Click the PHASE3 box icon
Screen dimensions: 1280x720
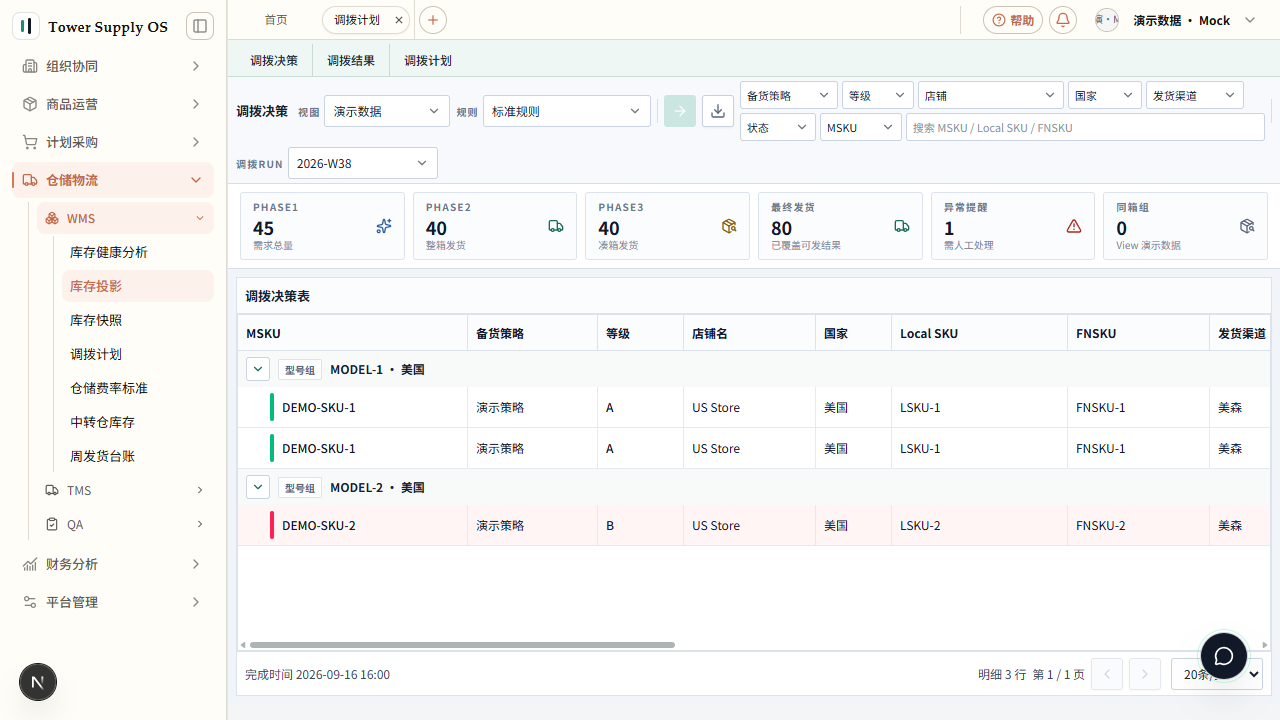(729, 227)
